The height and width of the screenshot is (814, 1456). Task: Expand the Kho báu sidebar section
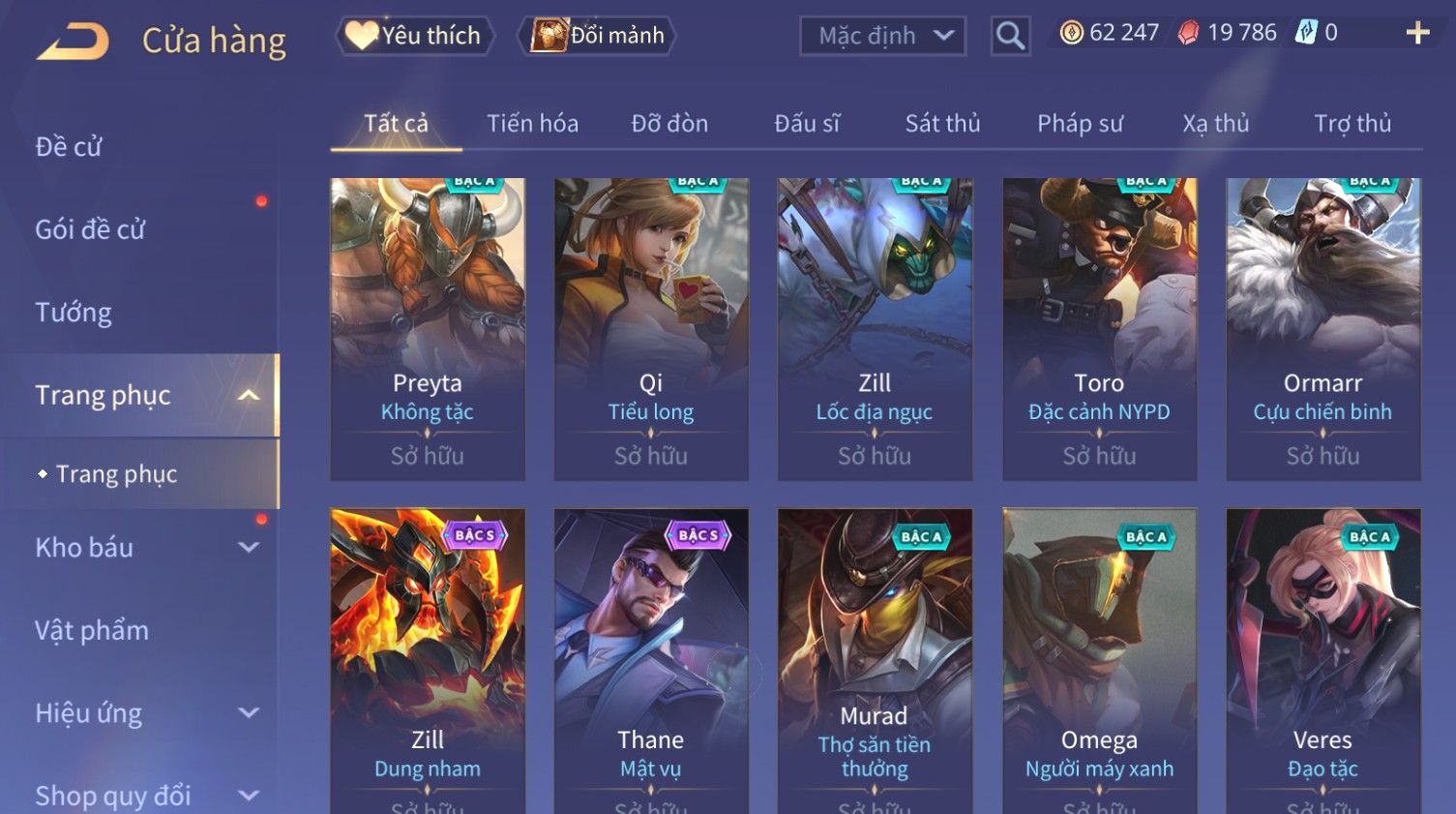coord(249,547)
